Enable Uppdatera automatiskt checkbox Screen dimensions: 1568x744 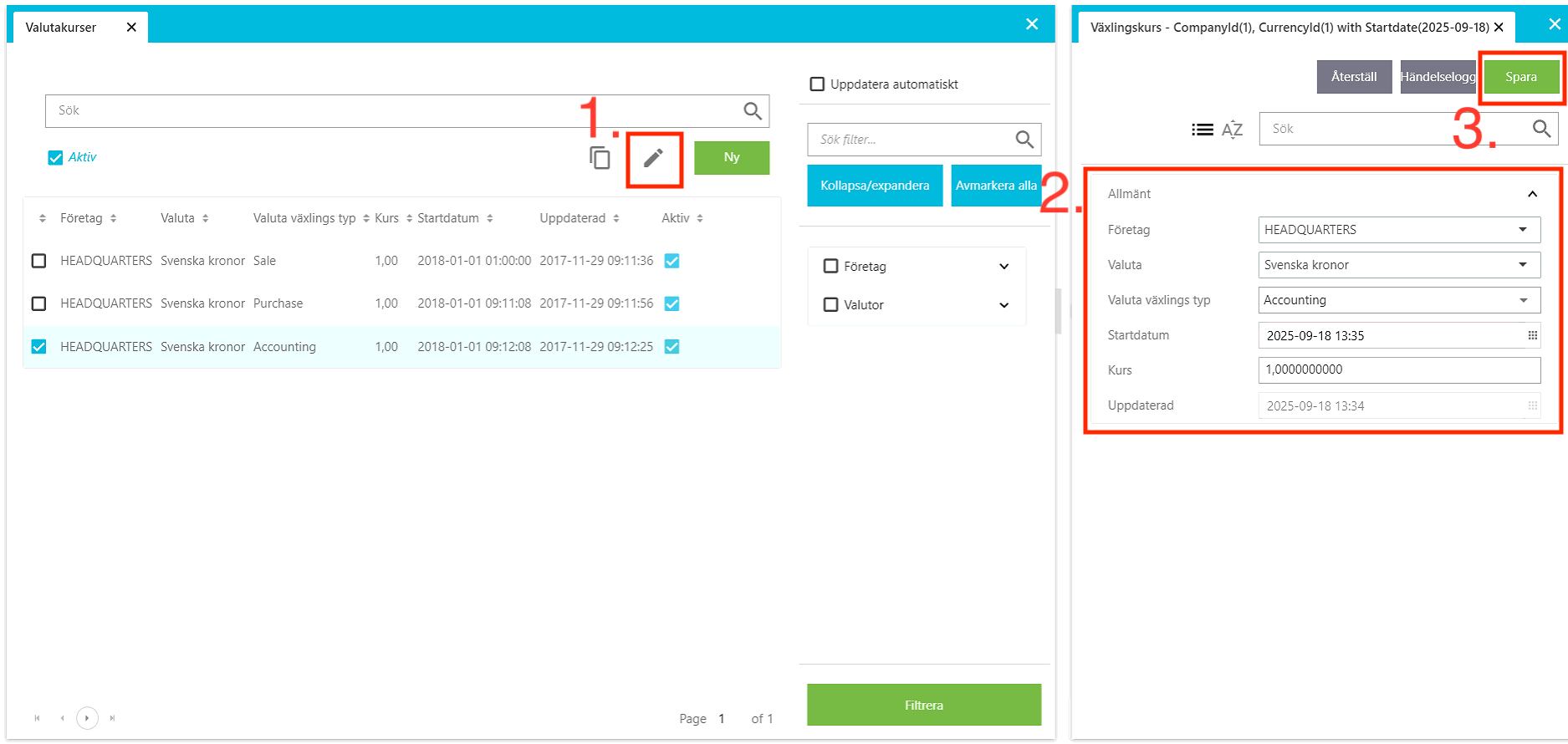(817, 84)
